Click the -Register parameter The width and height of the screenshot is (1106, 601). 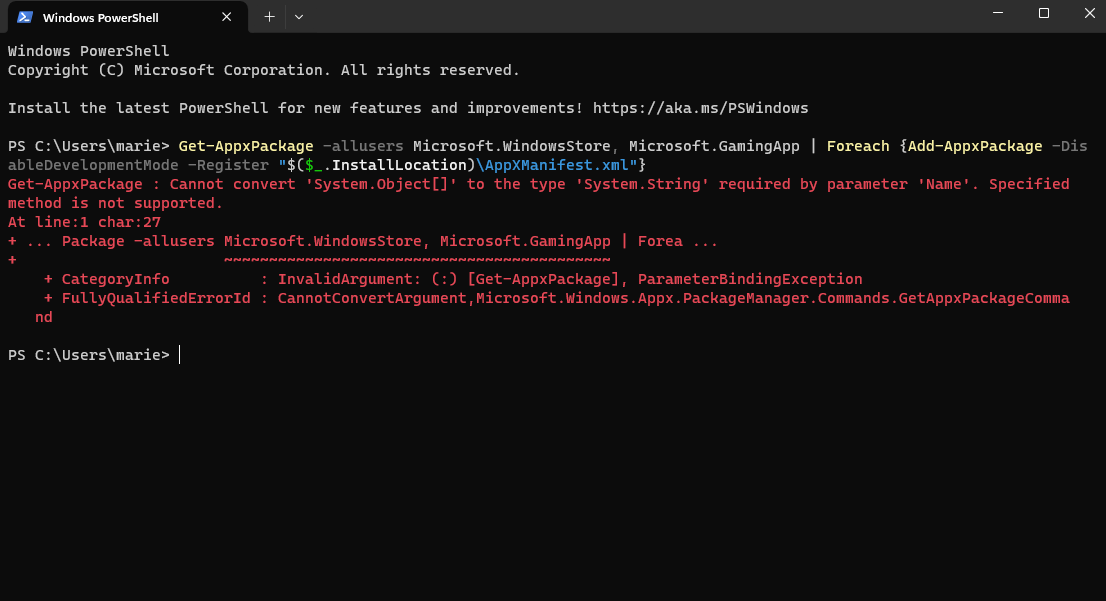coord(228,165)
